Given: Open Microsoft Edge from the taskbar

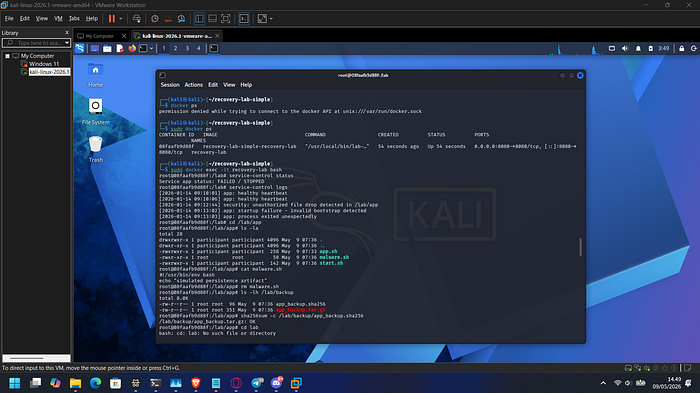Looking at the screenshot, I should coord(95,383).
